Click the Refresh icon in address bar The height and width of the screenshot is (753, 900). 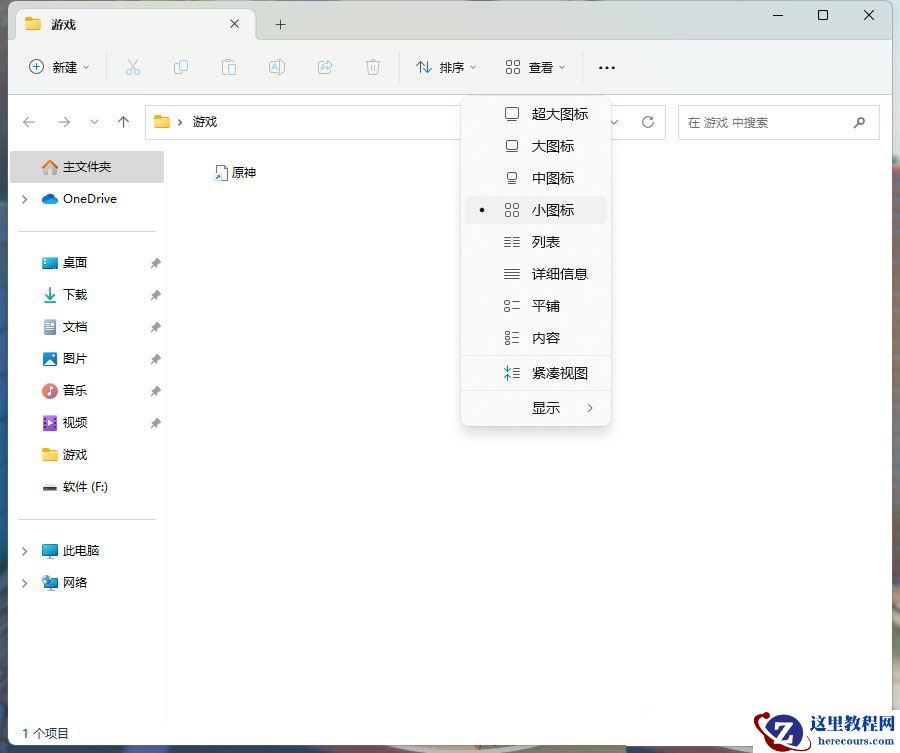pyautogui.click(x=647, y=122)
